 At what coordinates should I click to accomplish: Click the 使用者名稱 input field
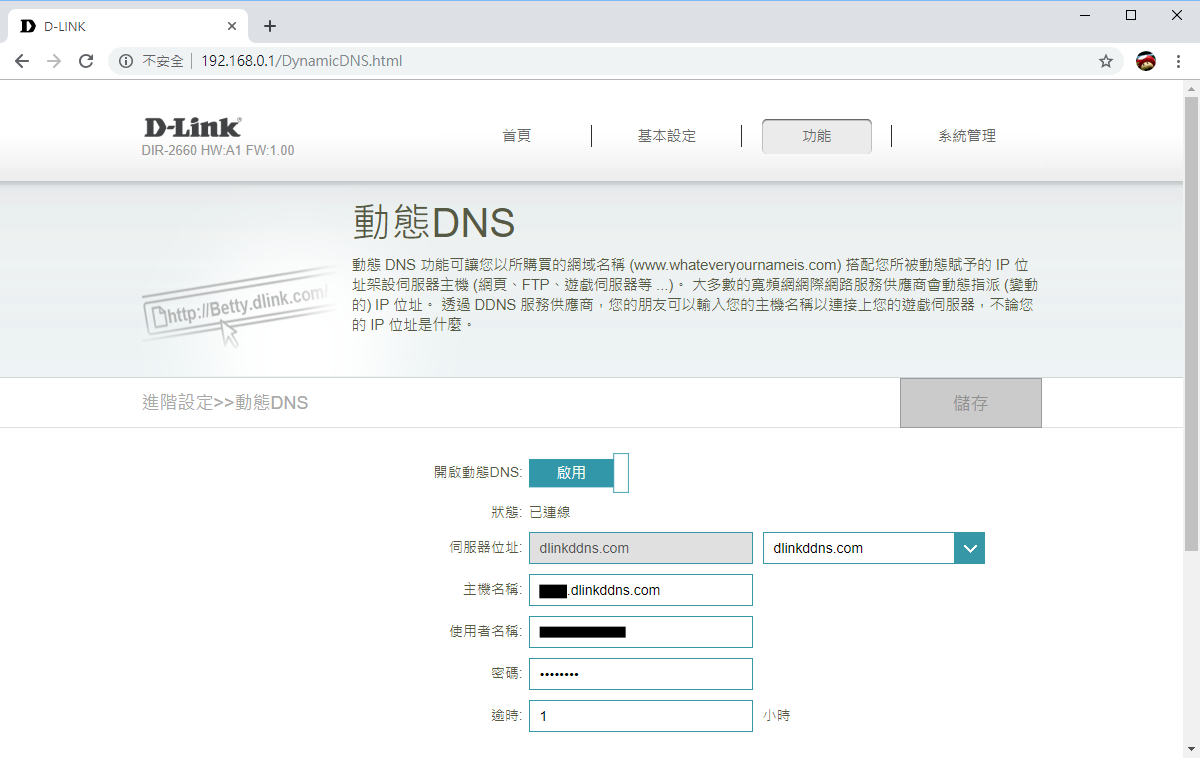pos(641,632)
